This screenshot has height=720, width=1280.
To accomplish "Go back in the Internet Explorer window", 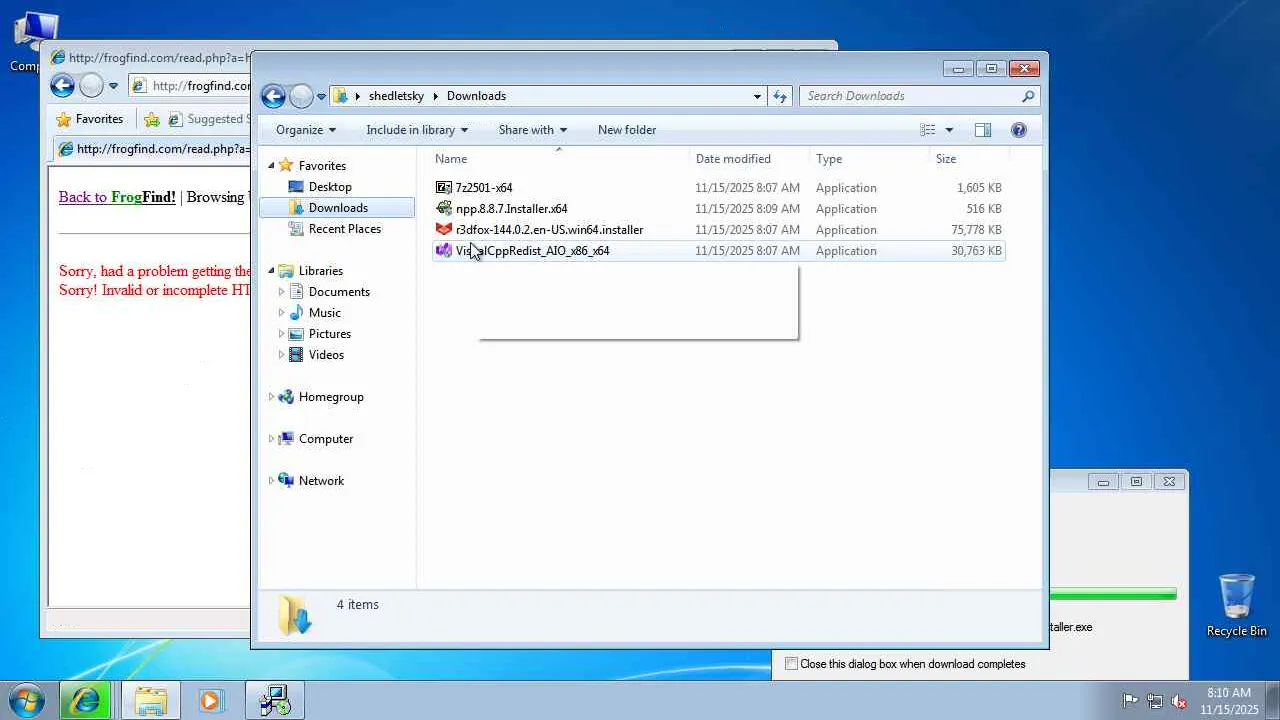I will click(x=62, y=86).
